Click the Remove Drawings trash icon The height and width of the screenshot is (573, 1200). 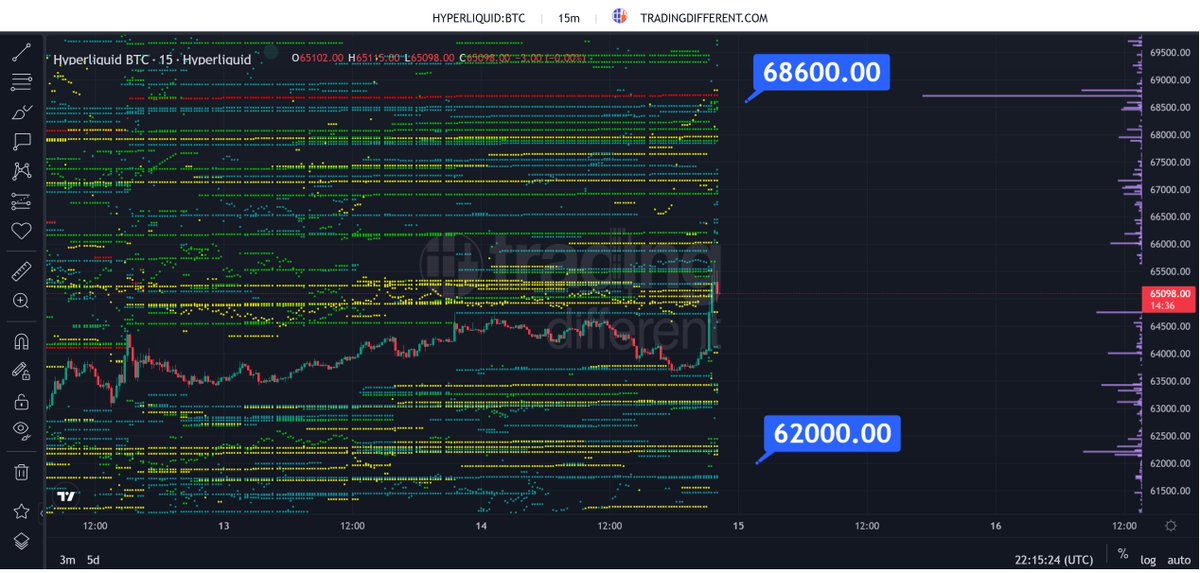click(21, 471)
